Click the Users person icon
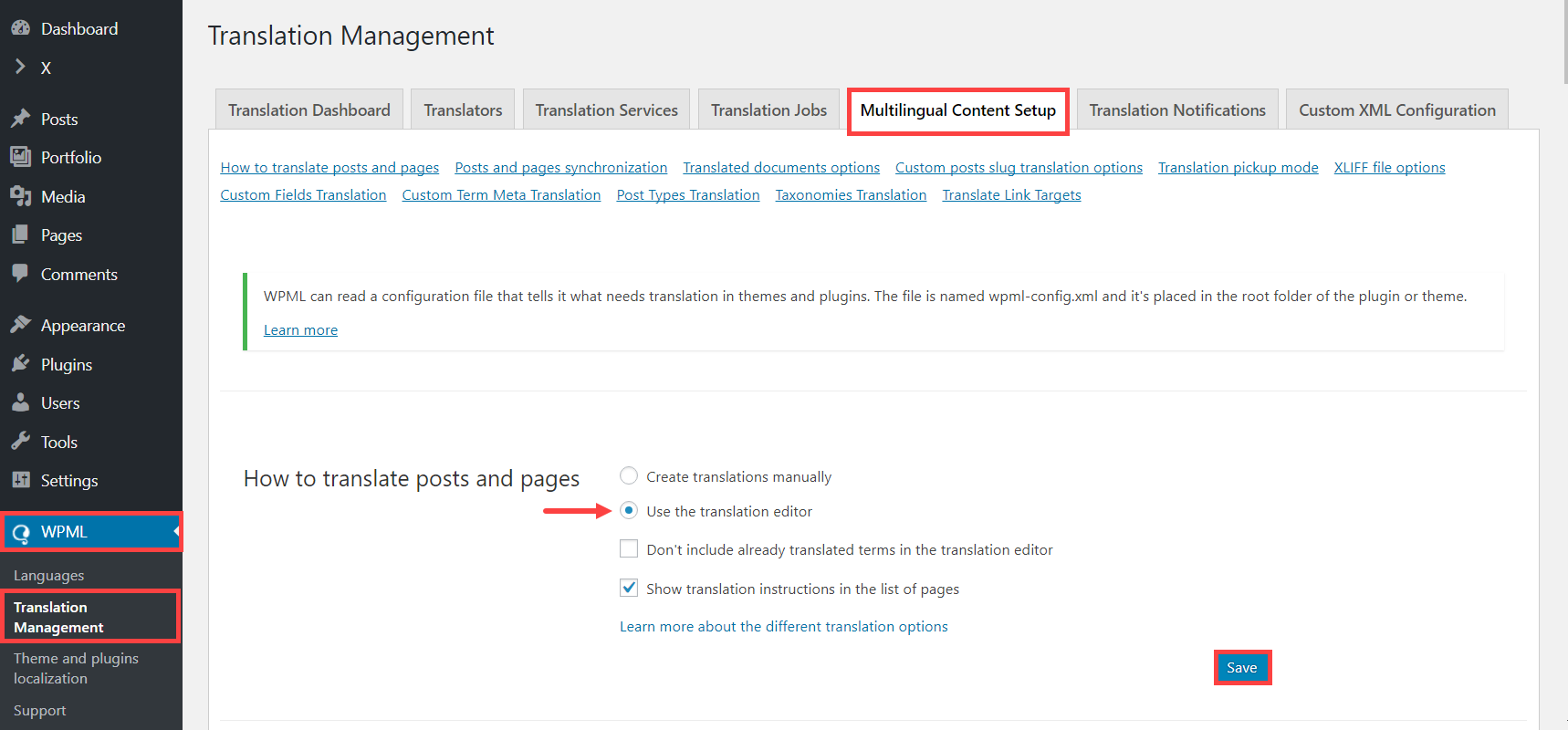Image resolution: width=1568 pixels, height=730 pixels. pos(20,402)
